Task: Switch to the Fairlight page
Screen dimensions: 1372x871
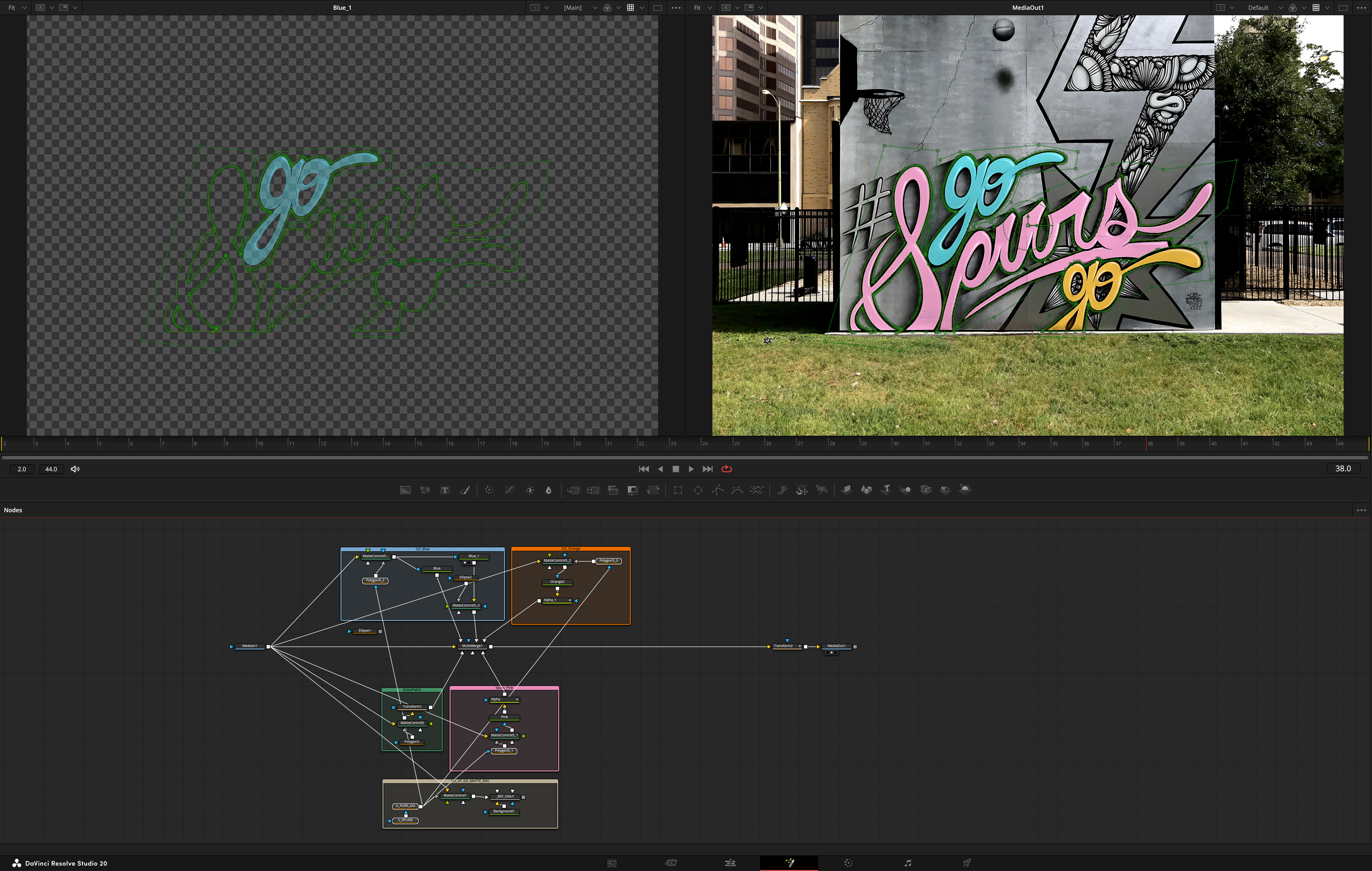Action: coord(908,863)
